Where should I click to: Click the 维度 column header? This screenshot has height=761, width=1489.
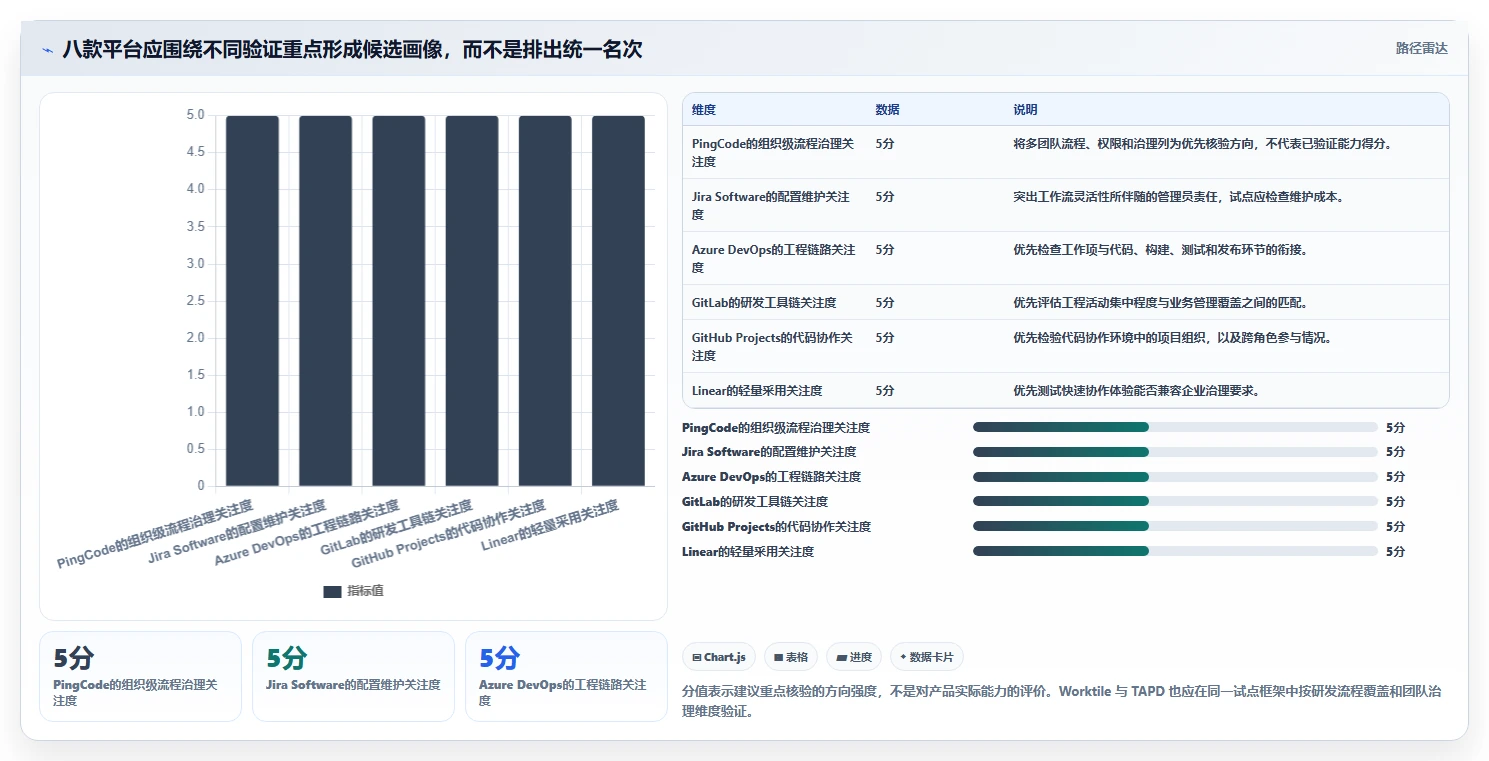pos(704,110)
